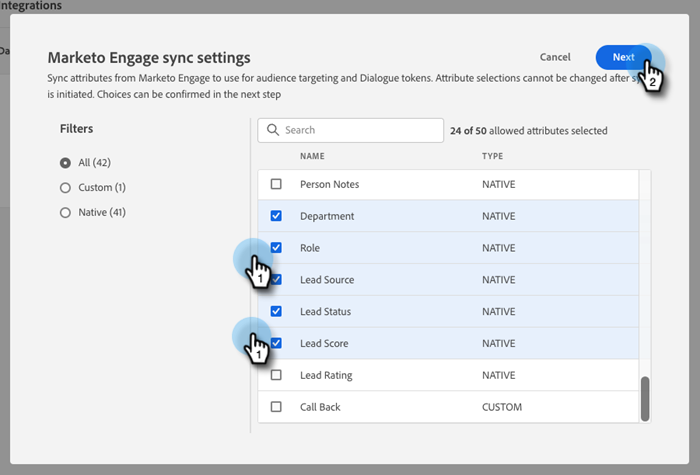The image size is (700, 475).
Task: Click the TYPE column header
Action: click(492, 156)
